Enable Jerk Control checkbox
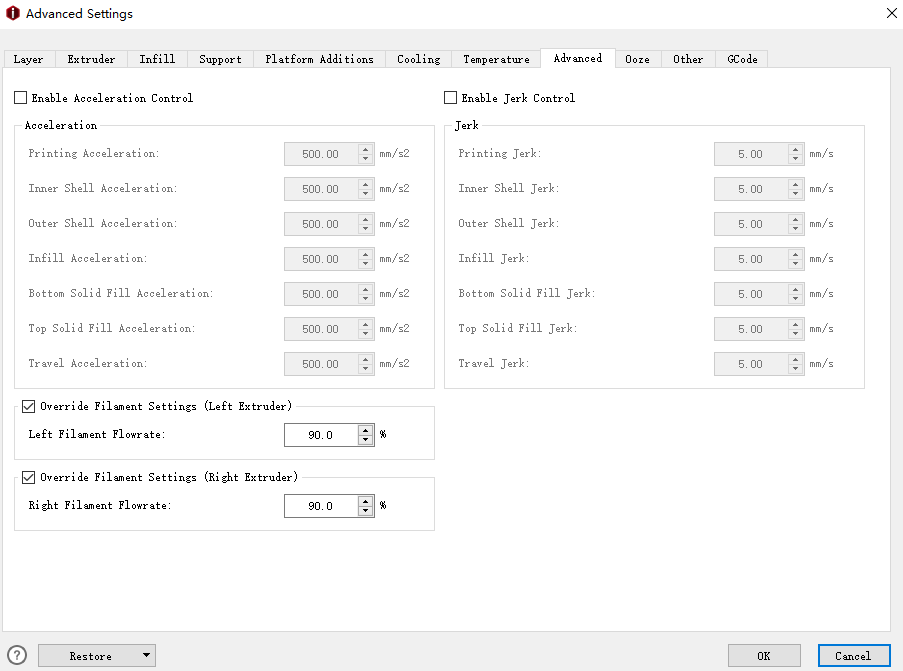This screenshot has width=903, height=671. click(451, 98)
